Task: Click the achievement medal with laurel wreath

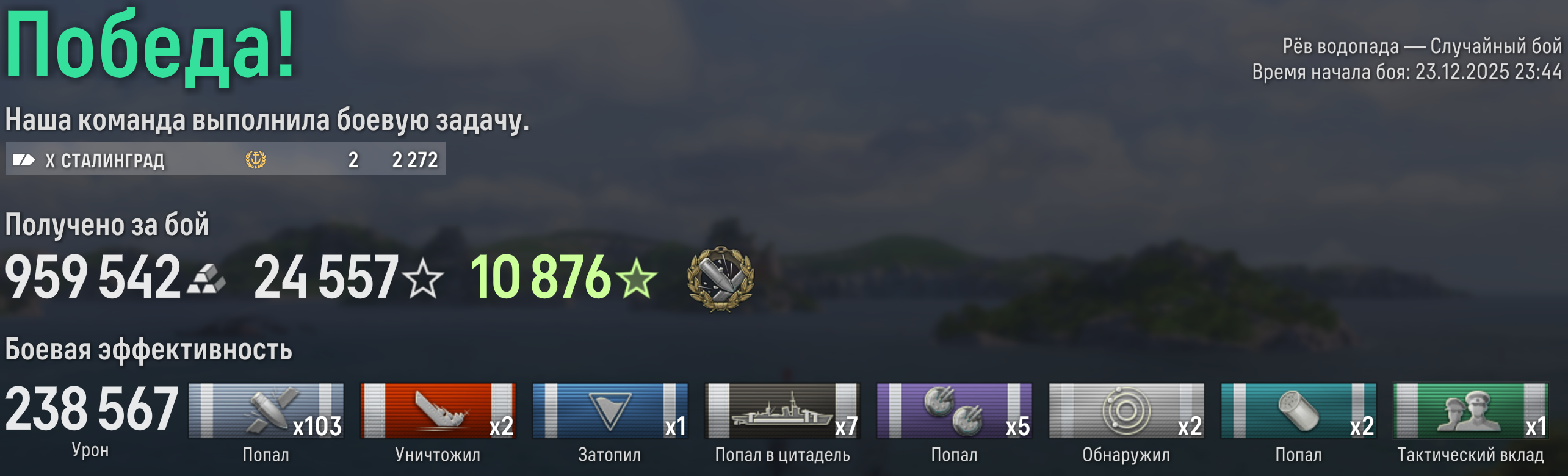Action: pos(721,279)
